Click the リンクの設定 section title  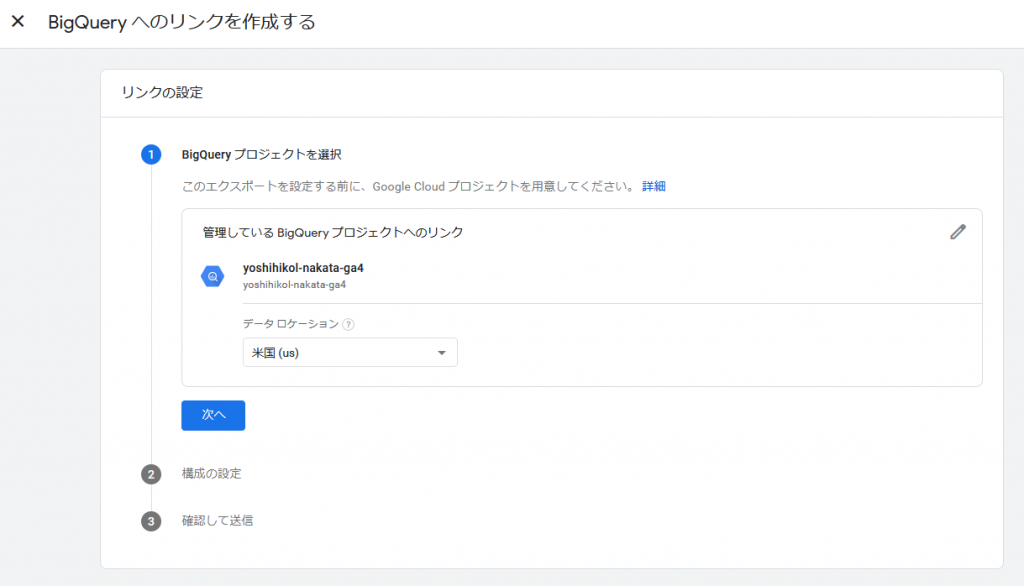162,93
